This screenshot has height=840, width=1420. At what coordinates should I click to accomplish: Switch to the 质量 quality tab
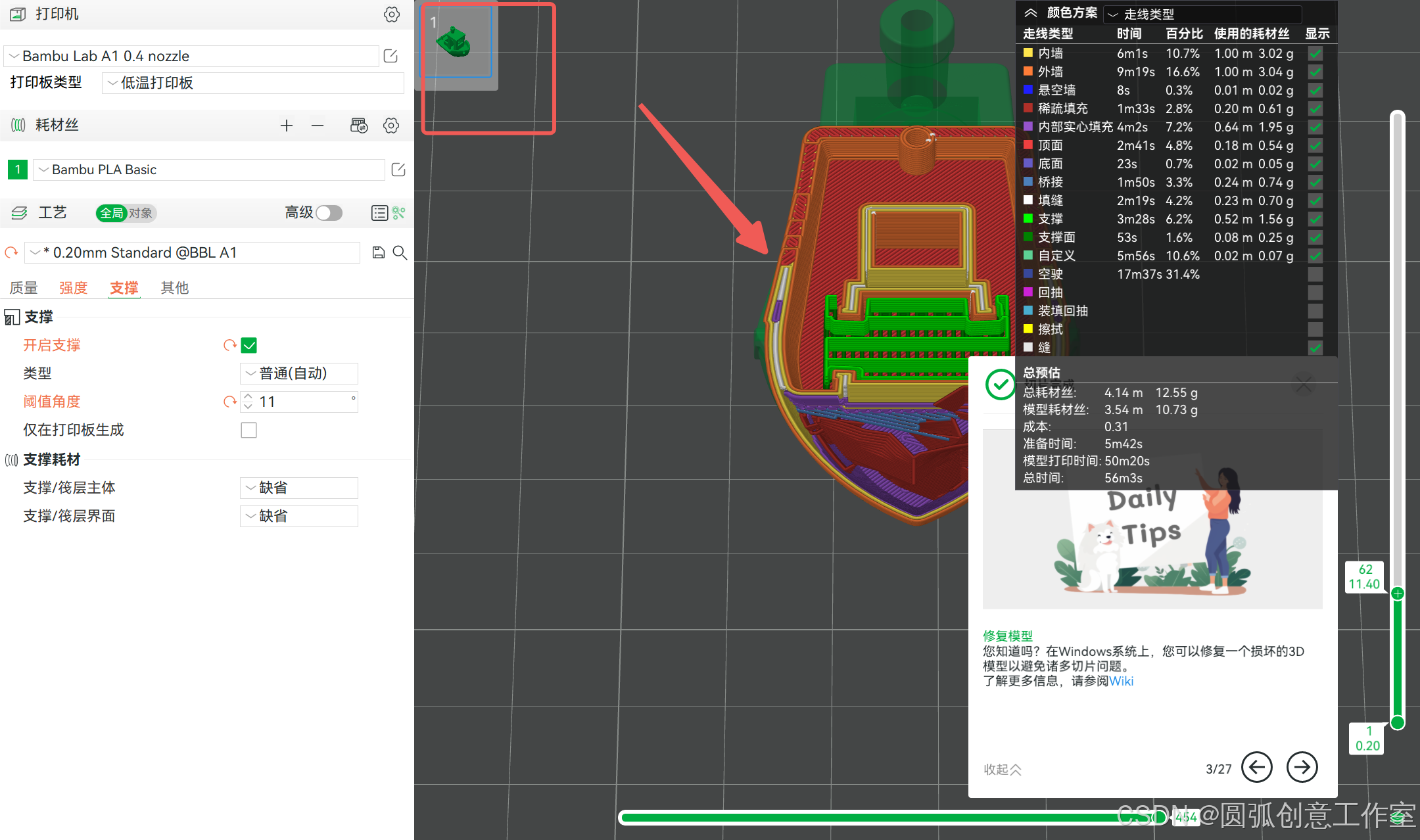(x=24, y=288)
